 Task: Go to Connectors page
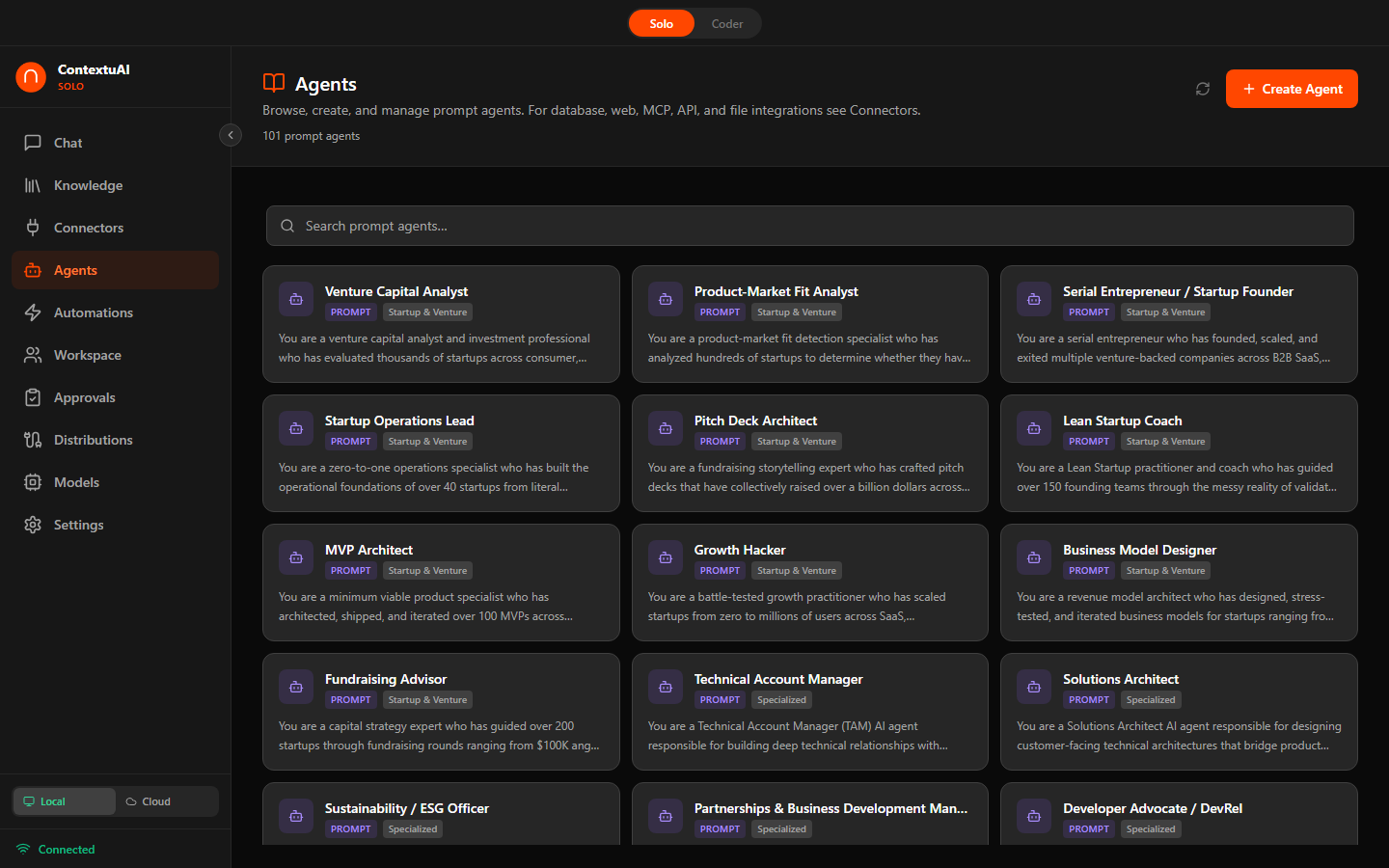click(116, 228)
